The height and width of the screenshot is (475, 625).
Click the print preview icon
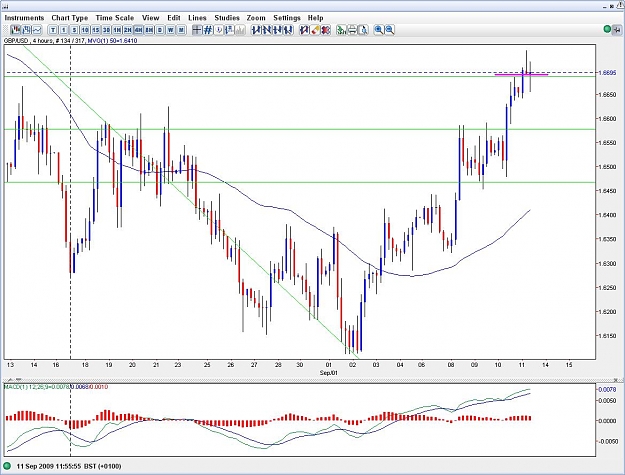[x=363, y=30]
